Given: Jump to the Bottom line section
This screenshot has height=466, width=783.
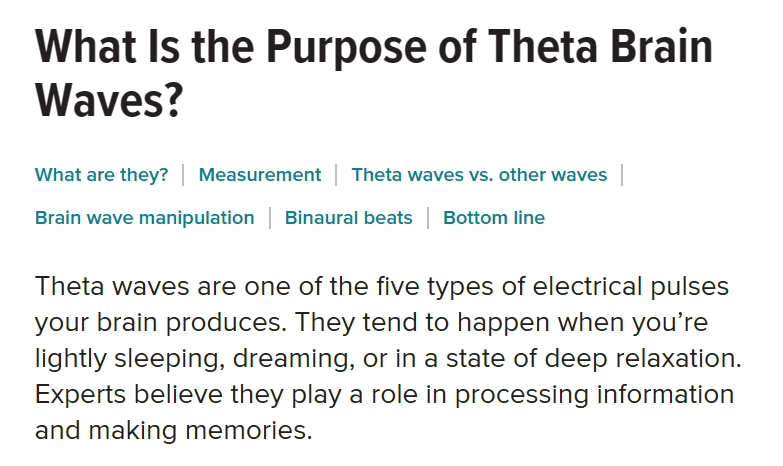Looking at the screenshot, I should click(494, 218).
